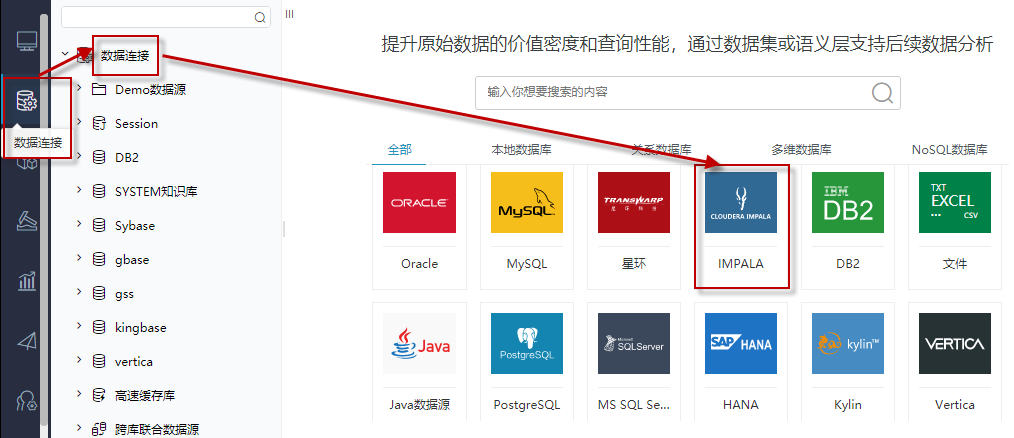
Task: Select the gbase tree item
Action: (x=132, y=259)
